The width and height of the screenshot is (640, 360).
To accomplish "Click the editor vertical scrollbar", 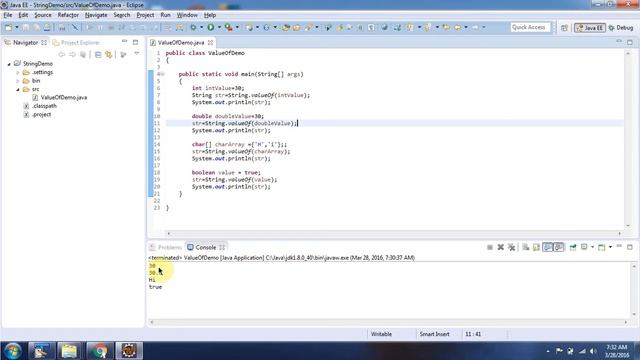I will click(x=628, y=139).
